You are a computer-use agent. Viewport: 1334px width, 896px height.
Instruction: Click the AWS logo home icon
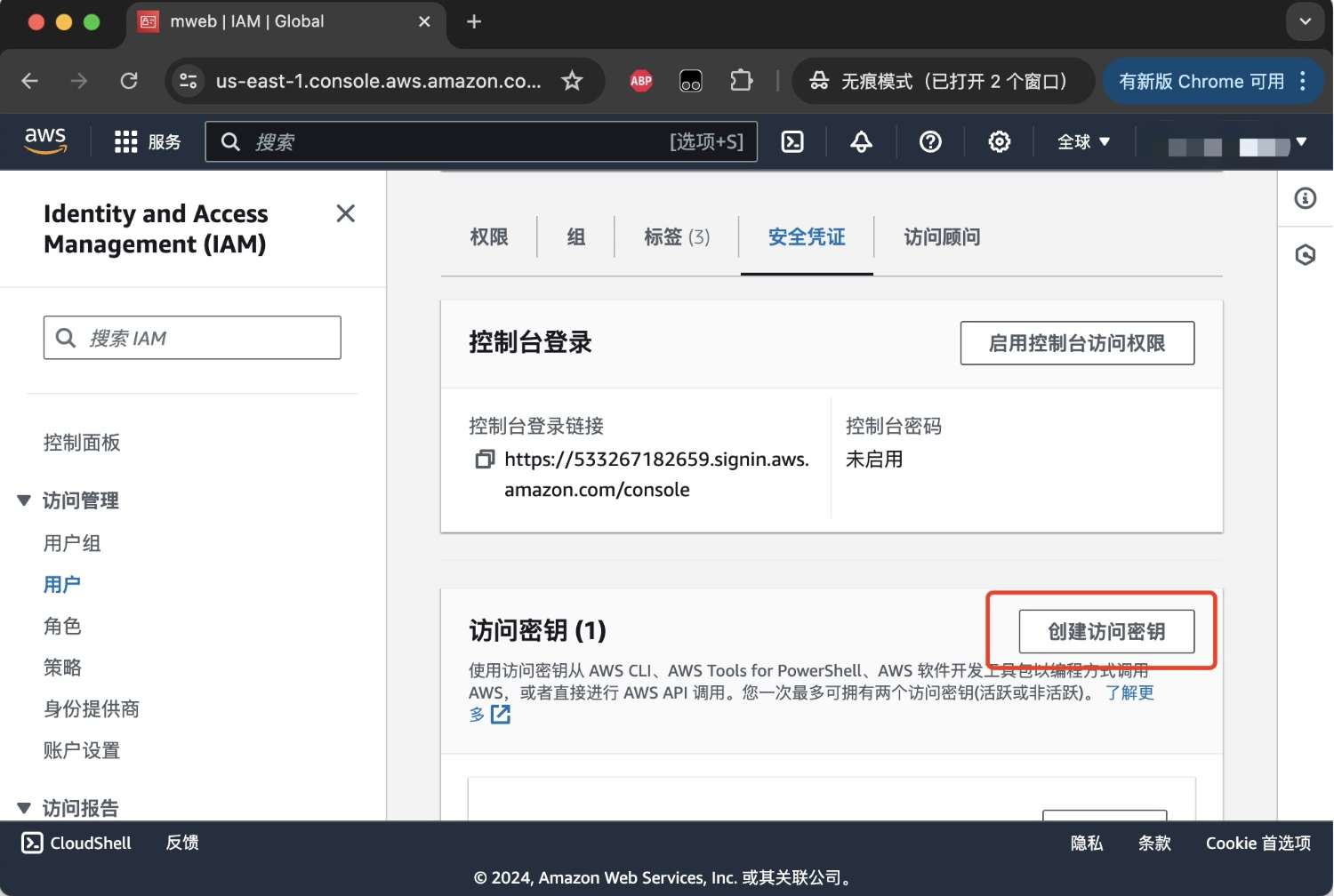[x=45, y=140]
